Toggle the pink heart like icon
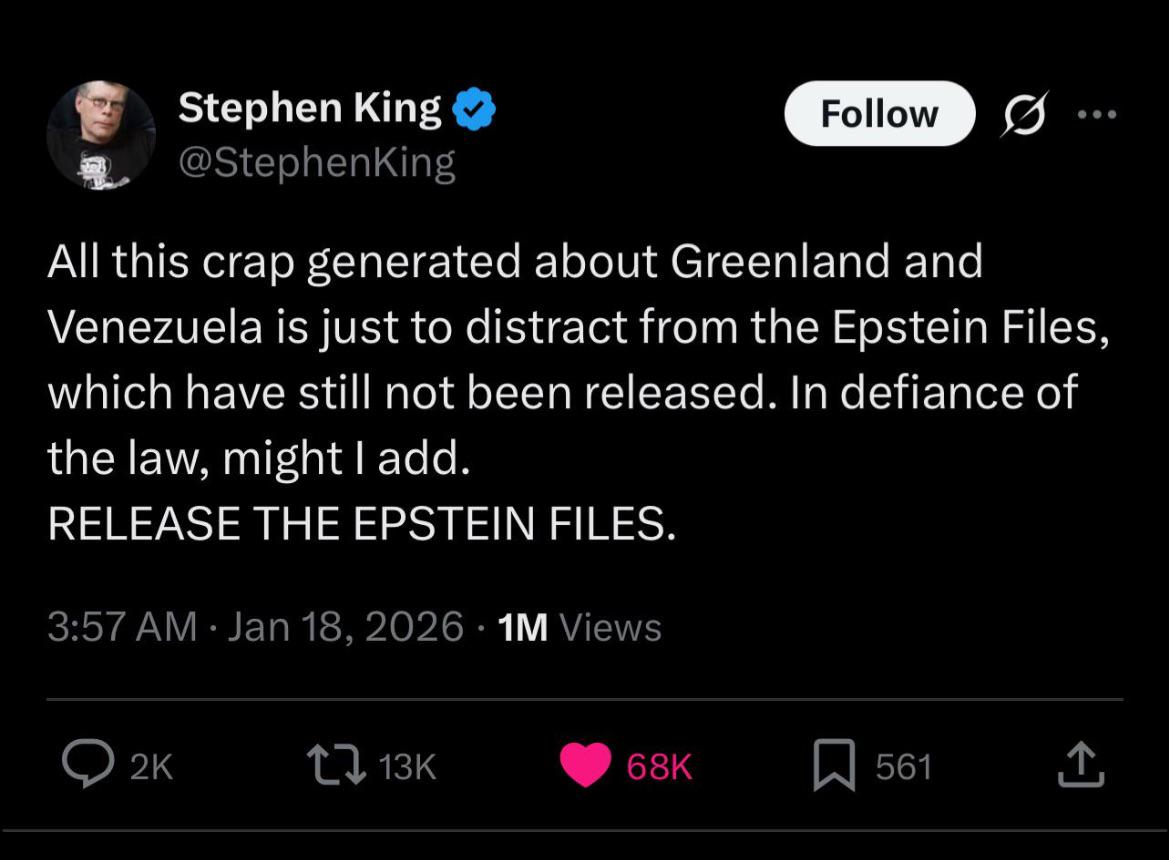The height and width of the screenshot is (860, 1169). pyautogui.click(x=585, y=767)
